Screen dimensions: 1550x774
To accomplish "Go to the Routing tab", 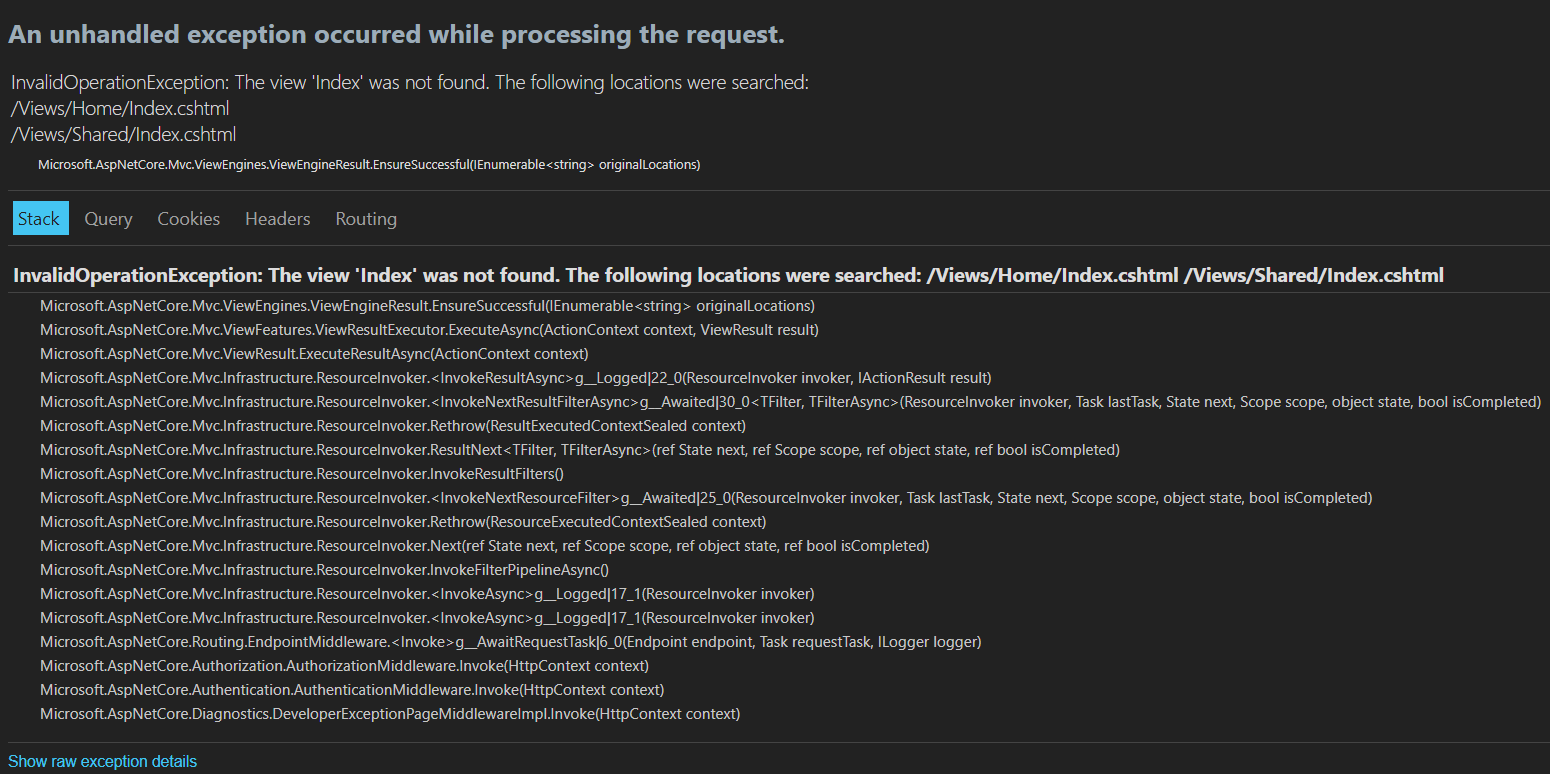I will pyautogui.click(x=365, y=219).
